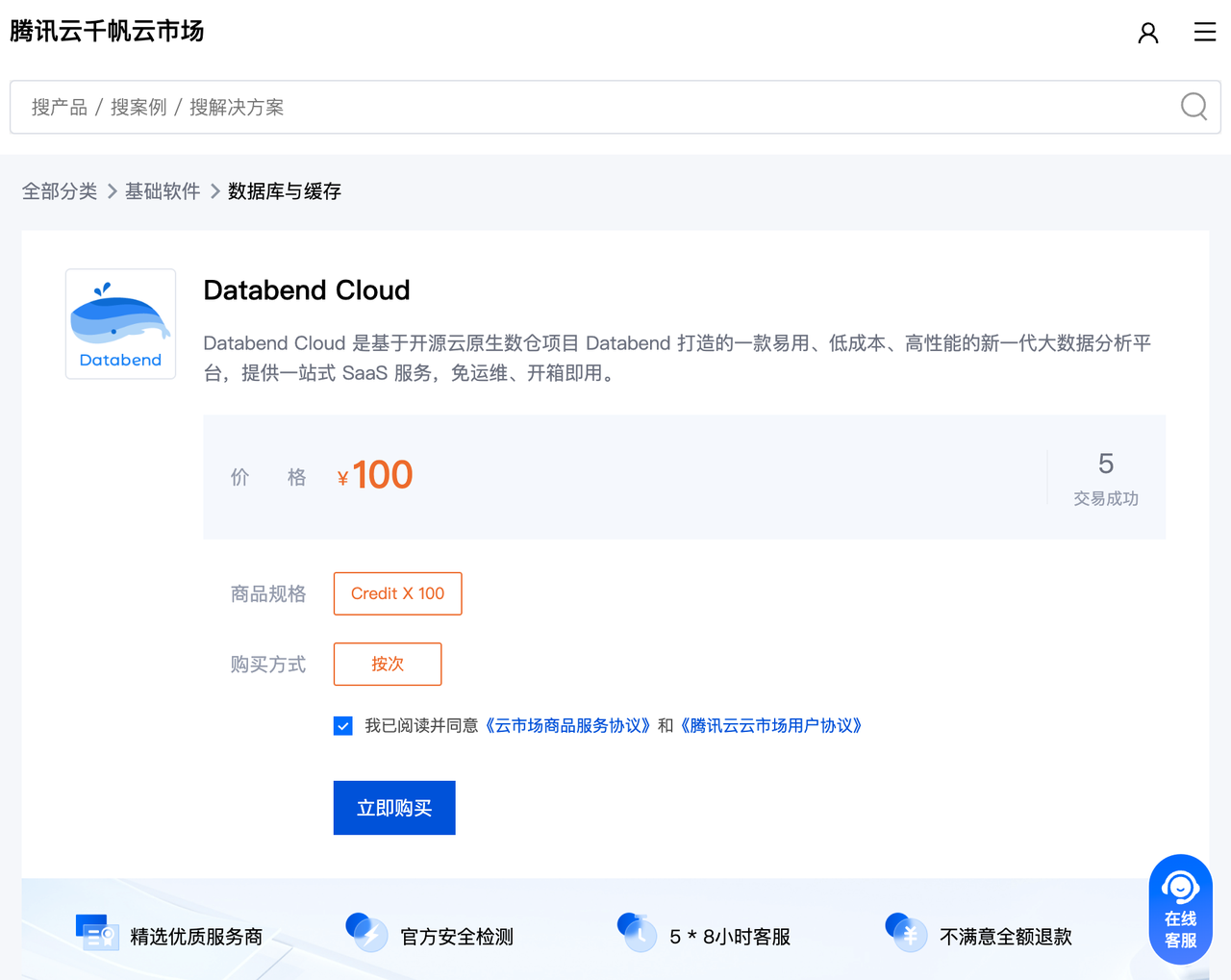The width and height of the screenshot is (1231, 980).
Task: Open the 全部分类 breadcrumb category
Action: (60, 191)
